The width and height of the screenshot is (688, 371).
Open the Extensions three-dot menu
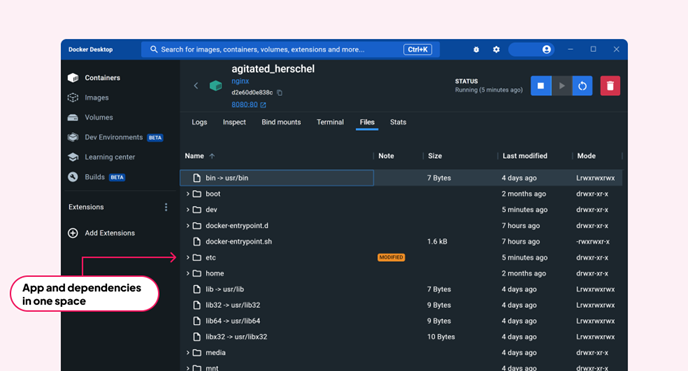(x=166, y=207)
